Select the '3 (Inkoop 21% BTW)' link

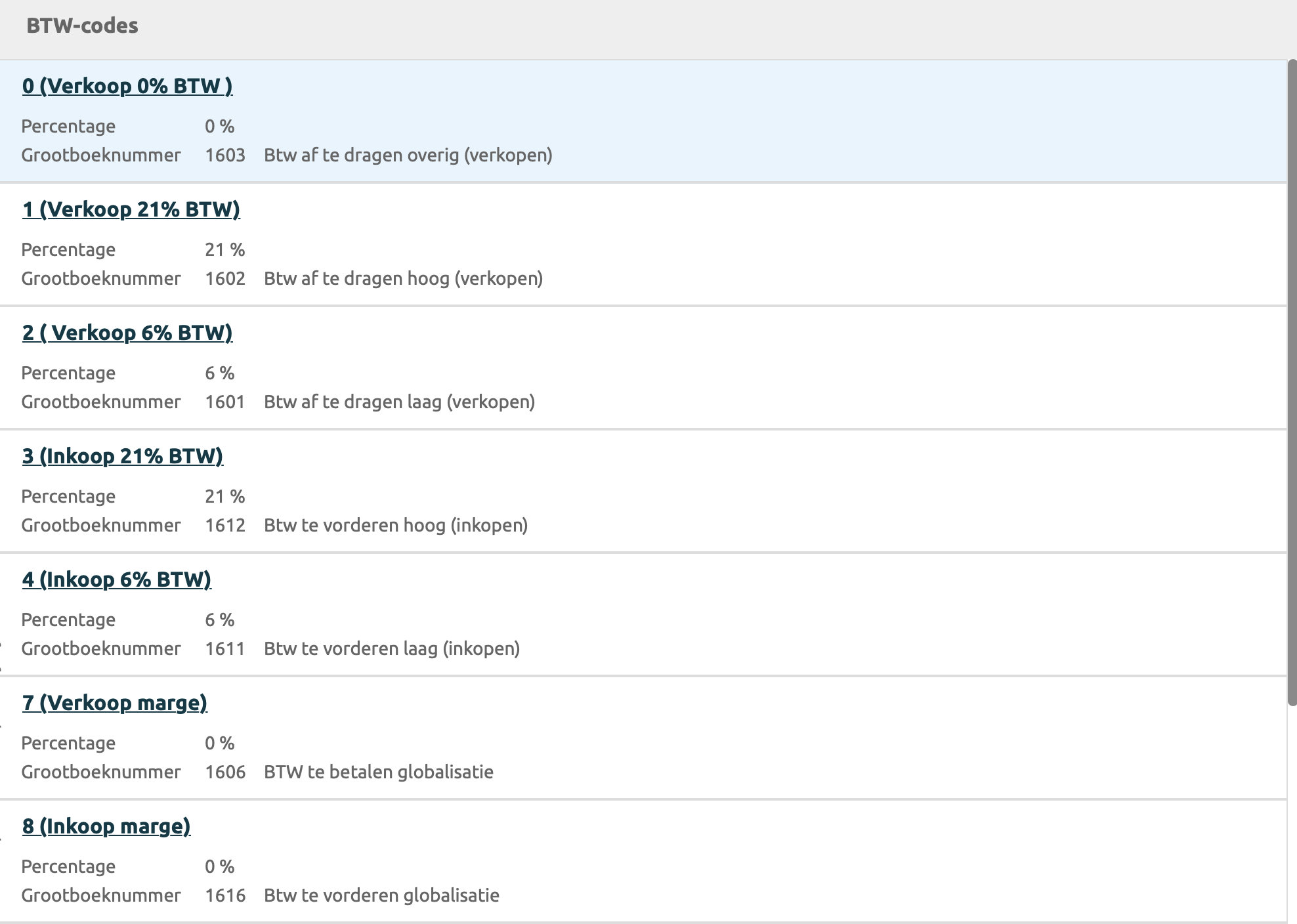point(123,456)
